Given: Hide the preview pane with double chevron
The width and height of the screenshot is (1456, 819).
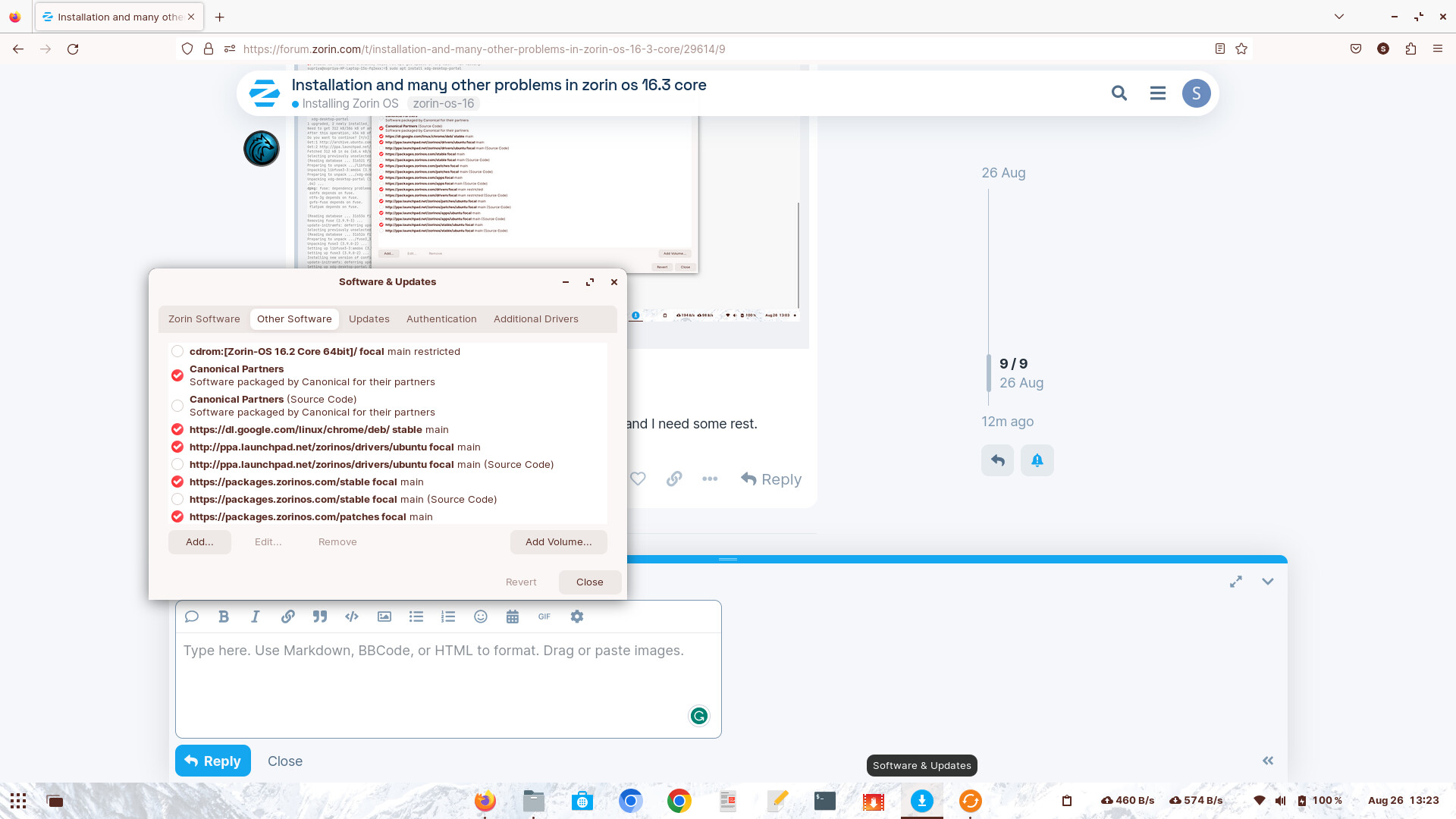Looking at the screenshot, I should 1268,761.
